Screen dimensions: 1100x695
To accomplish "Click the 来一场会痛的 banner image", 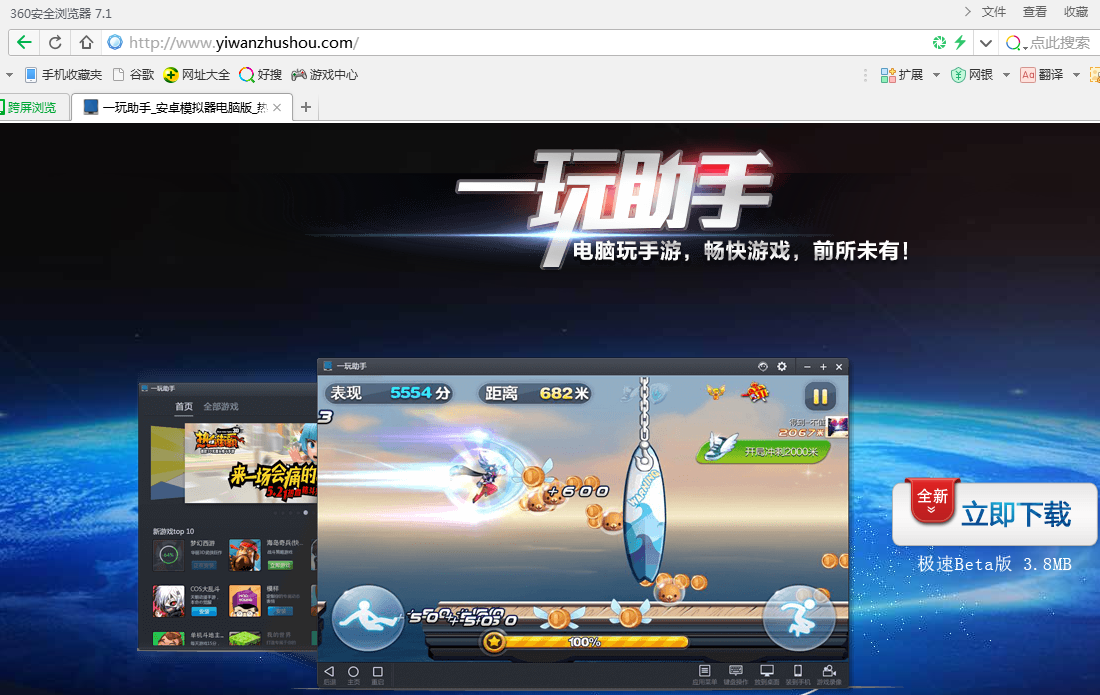I will coord(250,463).
